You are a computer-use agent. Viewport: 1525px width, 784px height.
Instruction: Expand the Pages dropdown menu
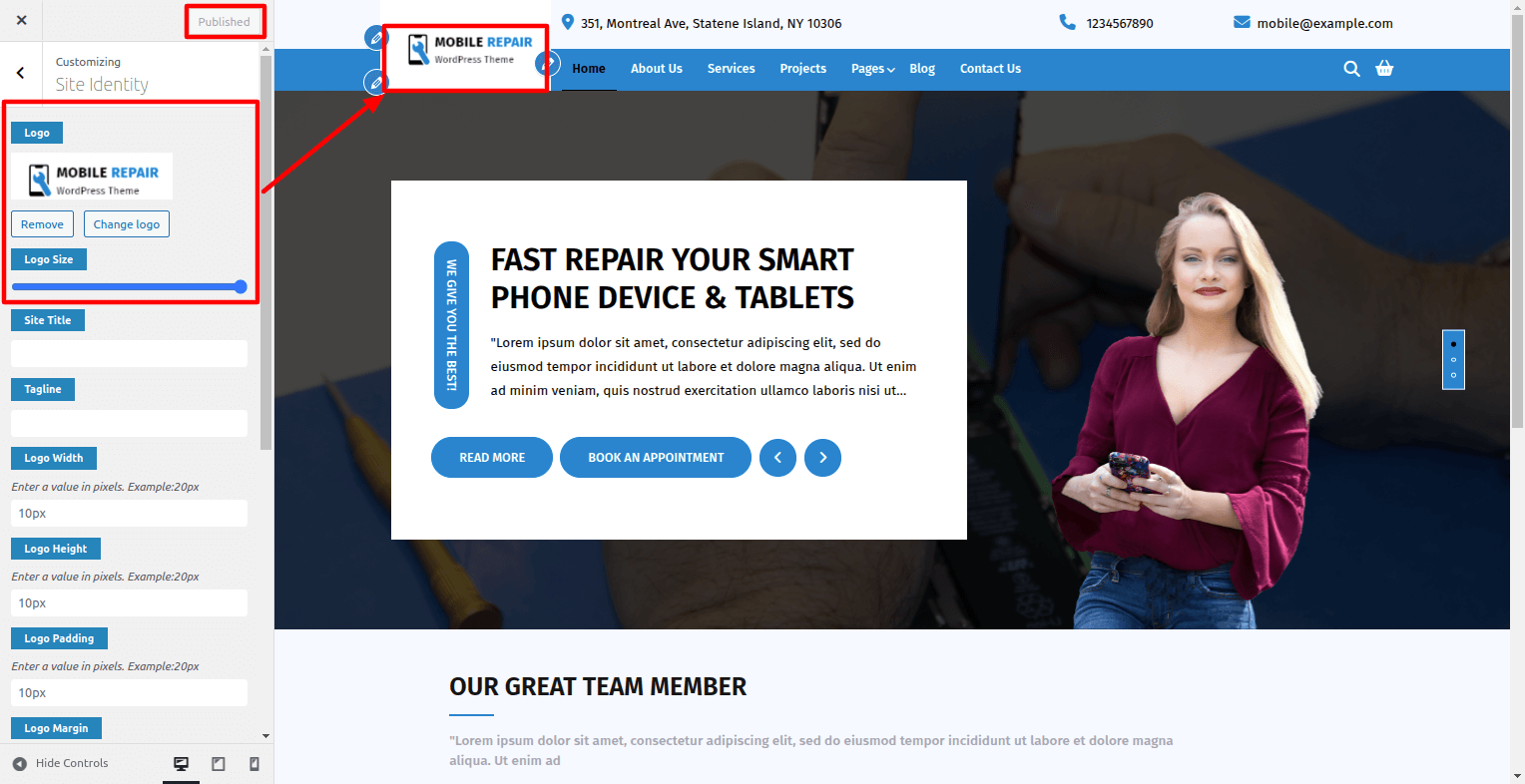[x=872, y=69]
